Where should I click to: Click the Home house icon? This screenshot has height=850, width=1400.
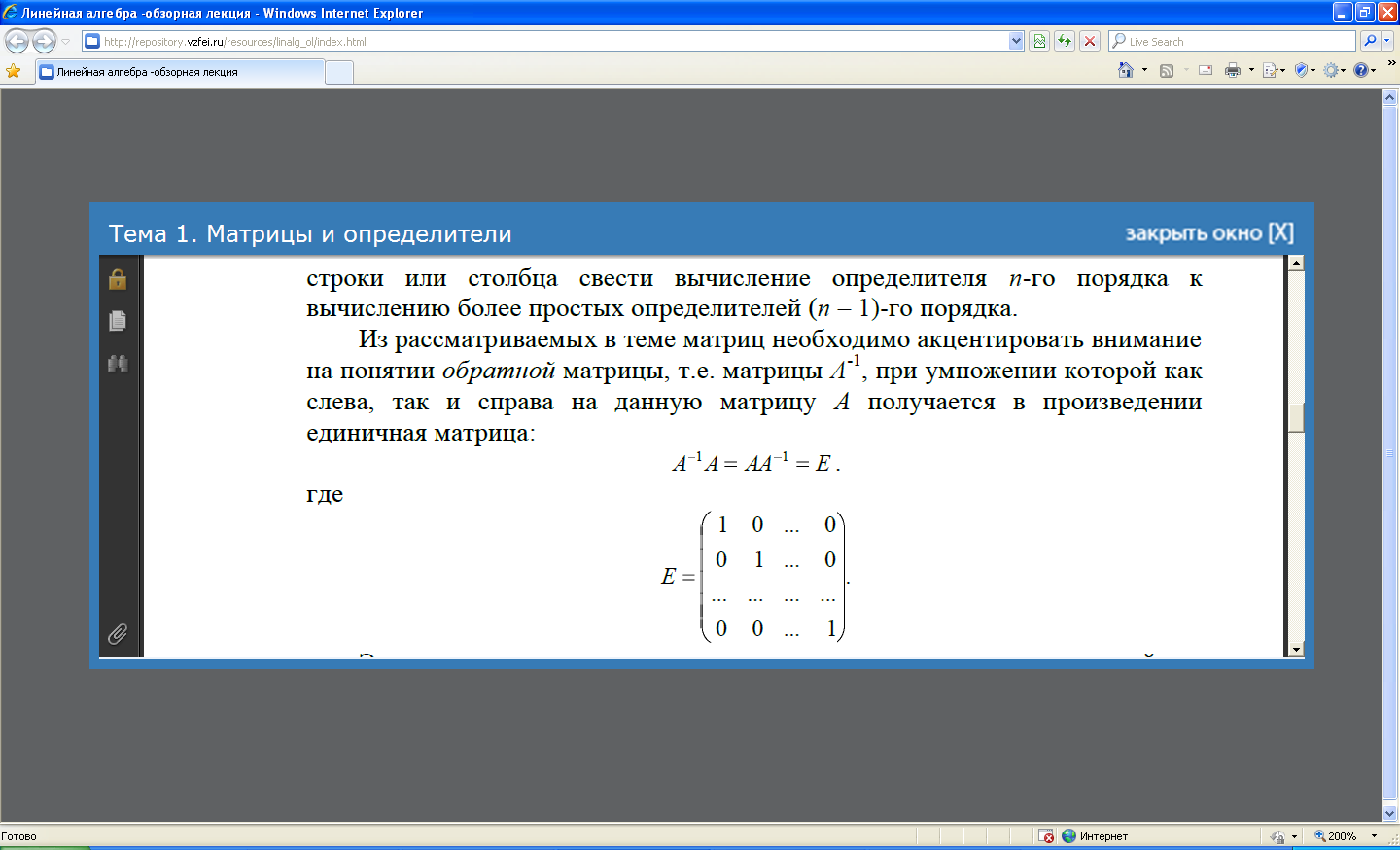click(x=1126, y=70)
